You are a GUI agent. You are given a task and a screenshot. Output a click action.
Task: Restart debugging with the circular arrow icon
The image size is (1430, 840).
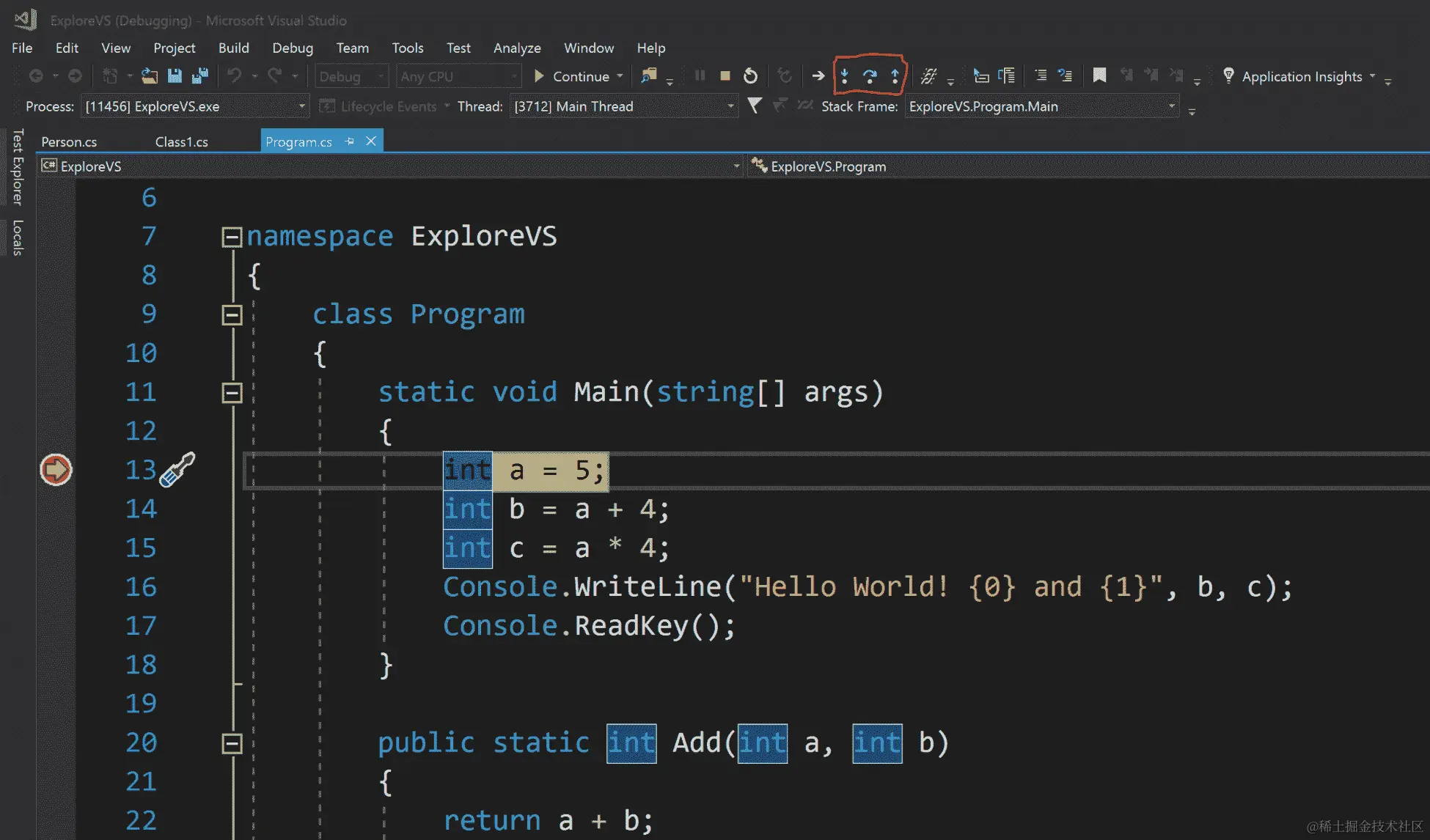750,75
